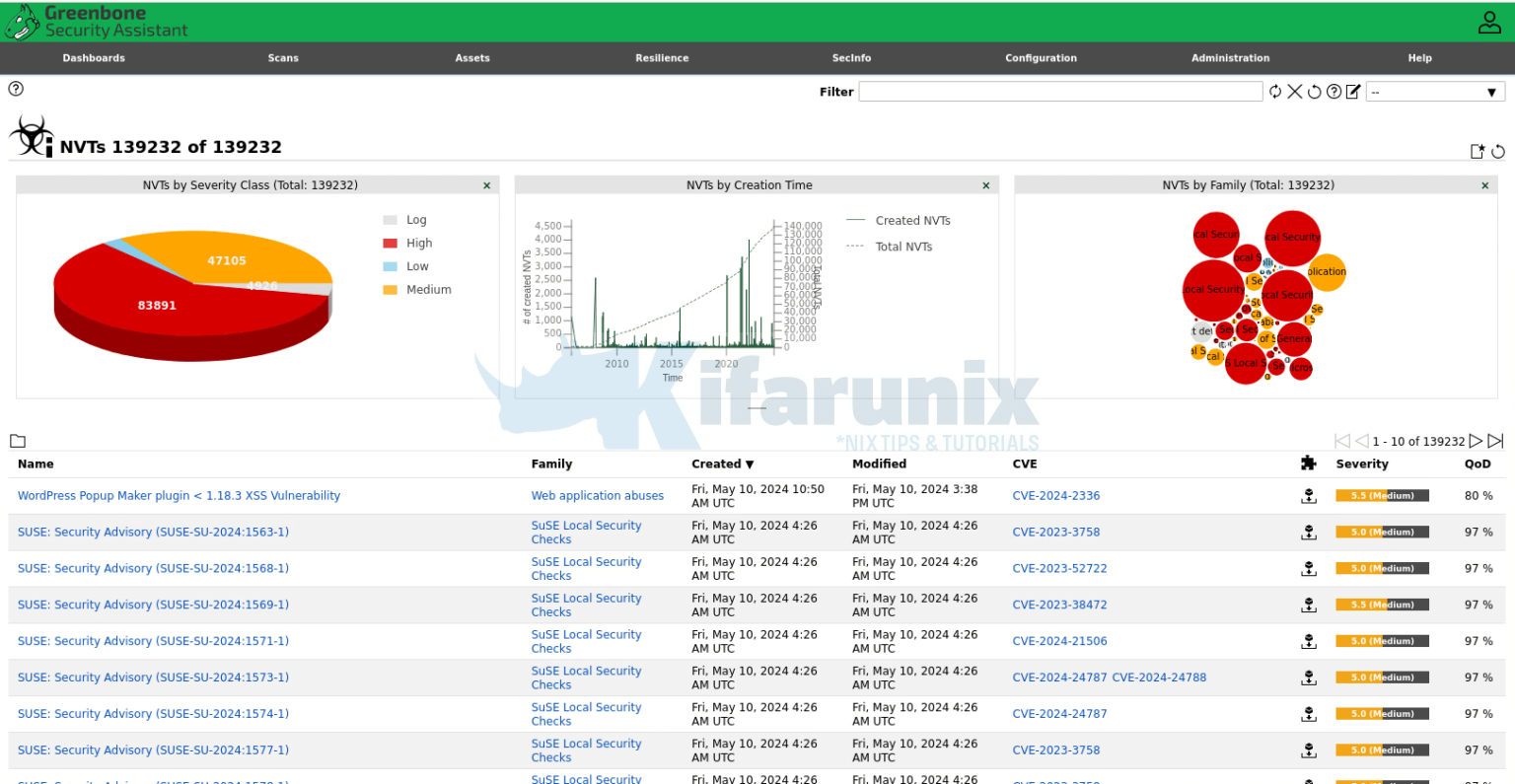
Task: Open filter help via the question mark icon
Action: [1334, 92]
